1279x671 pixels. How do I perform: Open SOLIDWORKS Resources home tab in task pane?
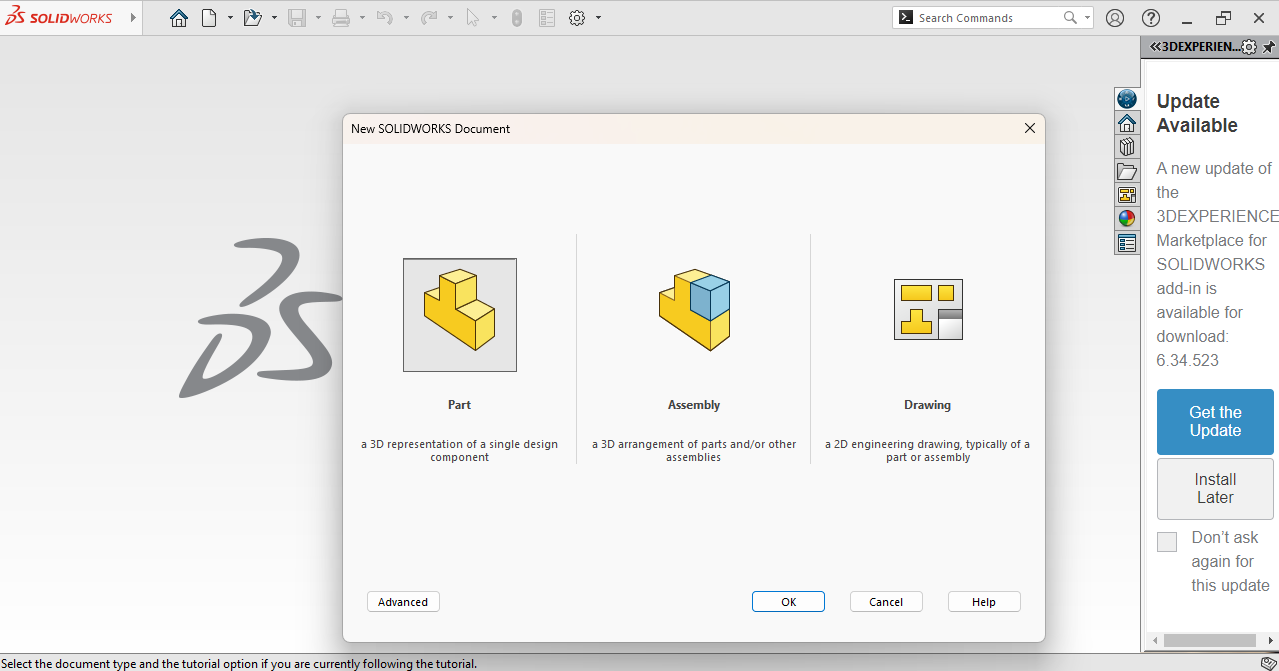[x=1127, y=123]
